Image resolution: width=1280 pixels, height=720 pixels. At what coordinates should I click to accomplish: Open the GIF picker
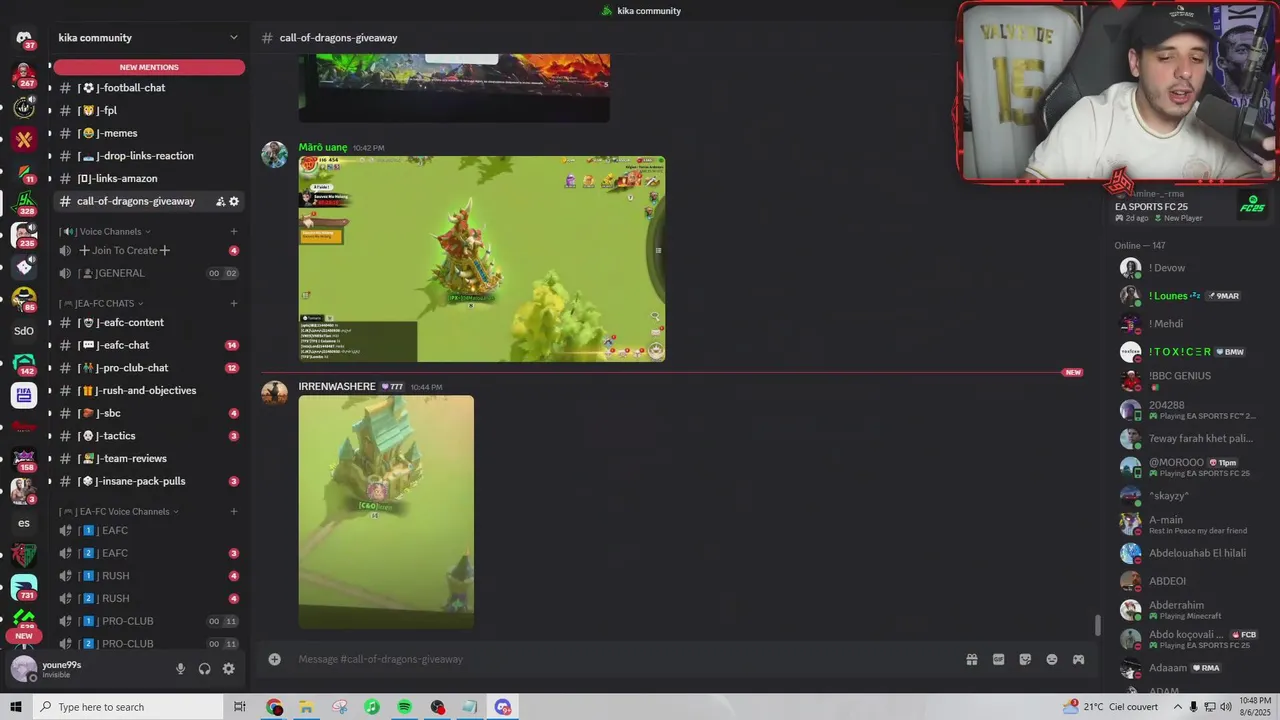998,659
